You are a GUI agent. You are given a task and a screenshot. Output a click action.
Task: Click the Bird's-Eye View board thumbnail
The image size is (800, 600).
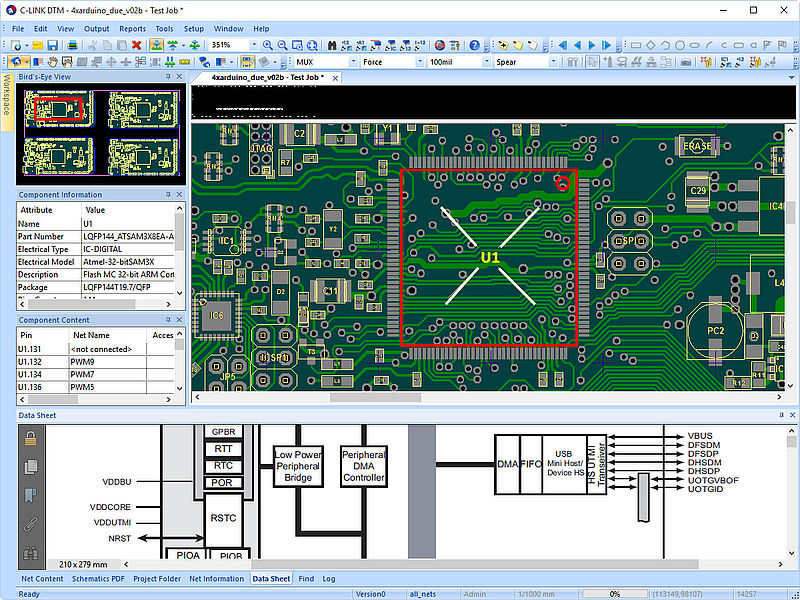click(x=102, y=133)
